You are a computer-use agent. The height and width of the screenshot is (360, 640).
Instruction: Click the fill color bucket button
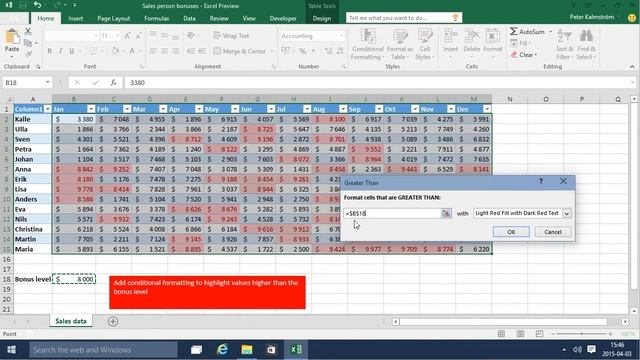click(115, 51)
